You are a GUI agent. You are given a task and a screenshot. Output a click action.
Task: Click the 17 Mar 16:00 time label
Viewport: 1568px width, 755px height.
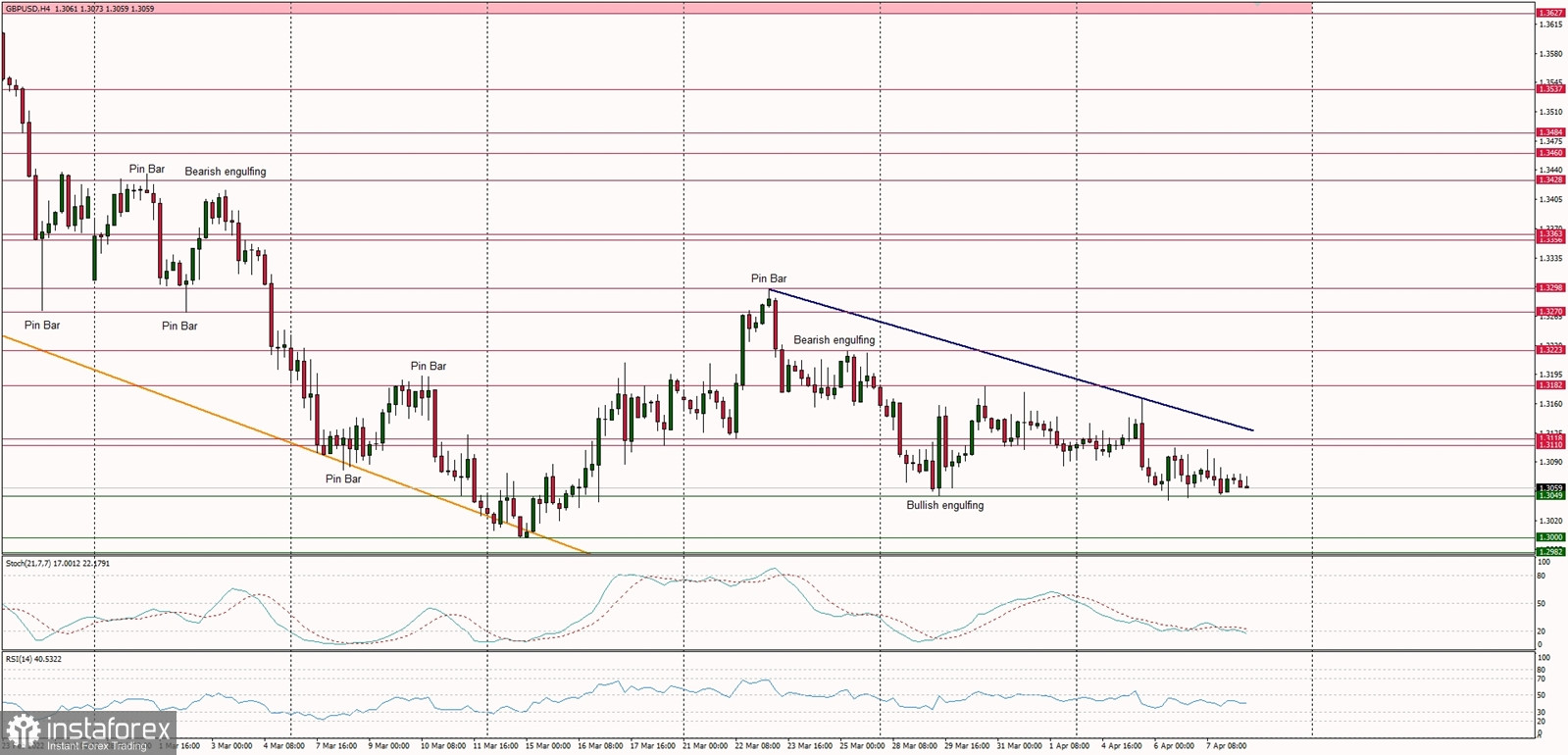click(x=652, y=746)
